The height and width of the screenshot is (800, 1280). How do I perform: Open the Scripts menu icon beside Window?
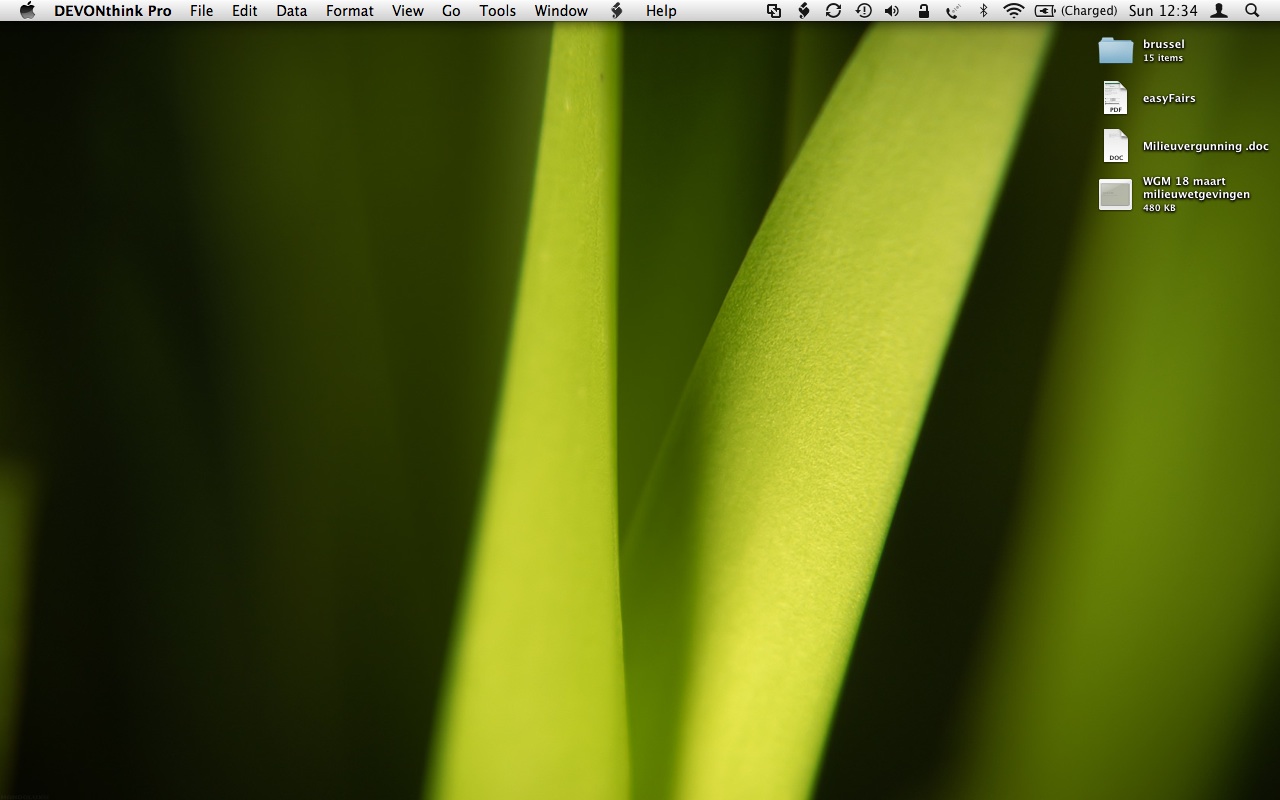pos(616,11)
